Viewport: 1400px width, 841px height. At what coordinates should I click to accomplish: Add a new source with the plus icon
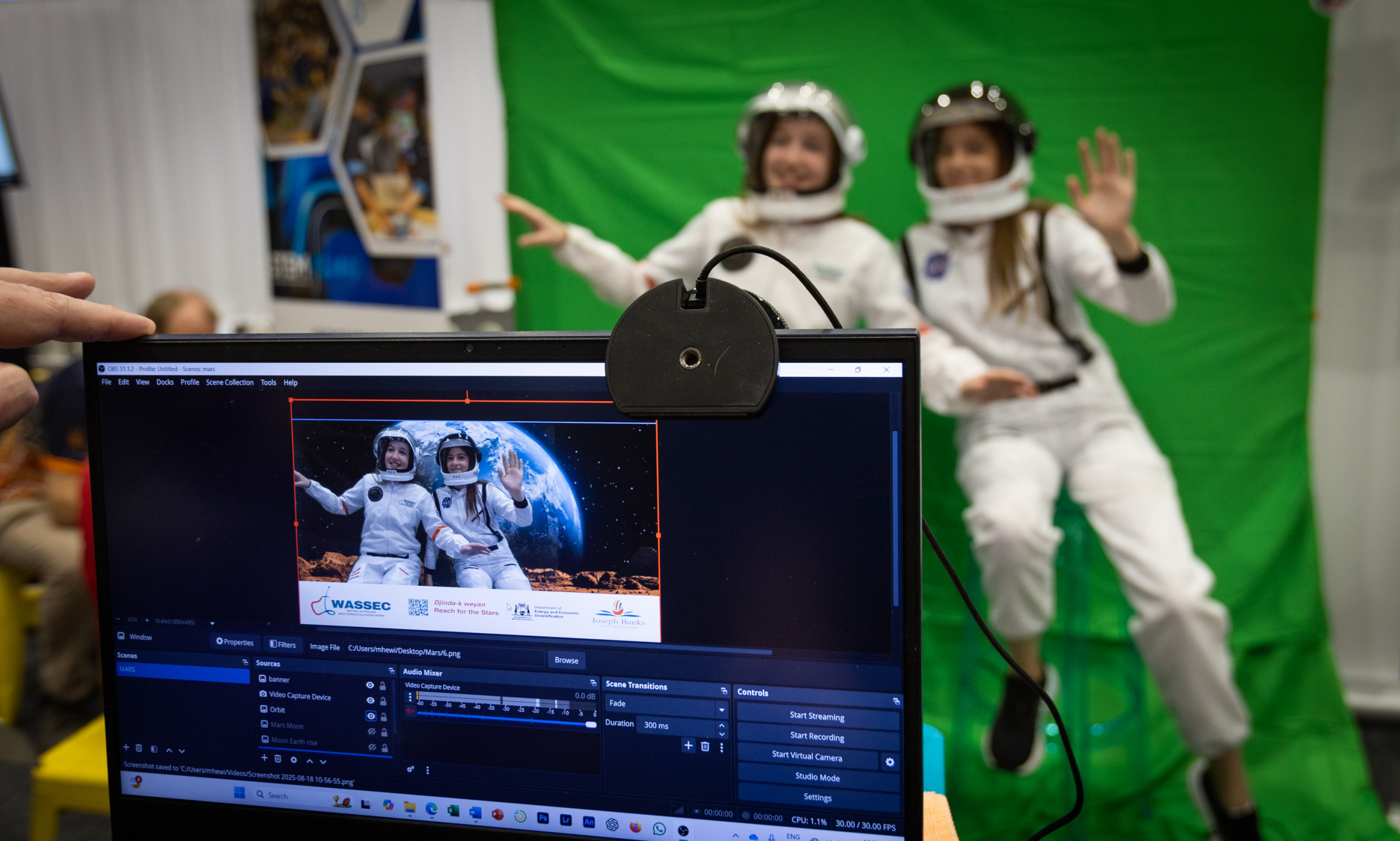click(x=264, y=758)
